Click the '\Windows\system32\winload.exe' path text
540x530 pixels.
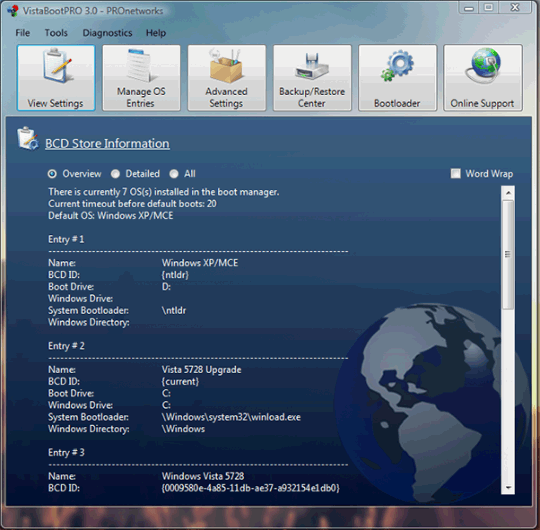click(x=231, y=417)
